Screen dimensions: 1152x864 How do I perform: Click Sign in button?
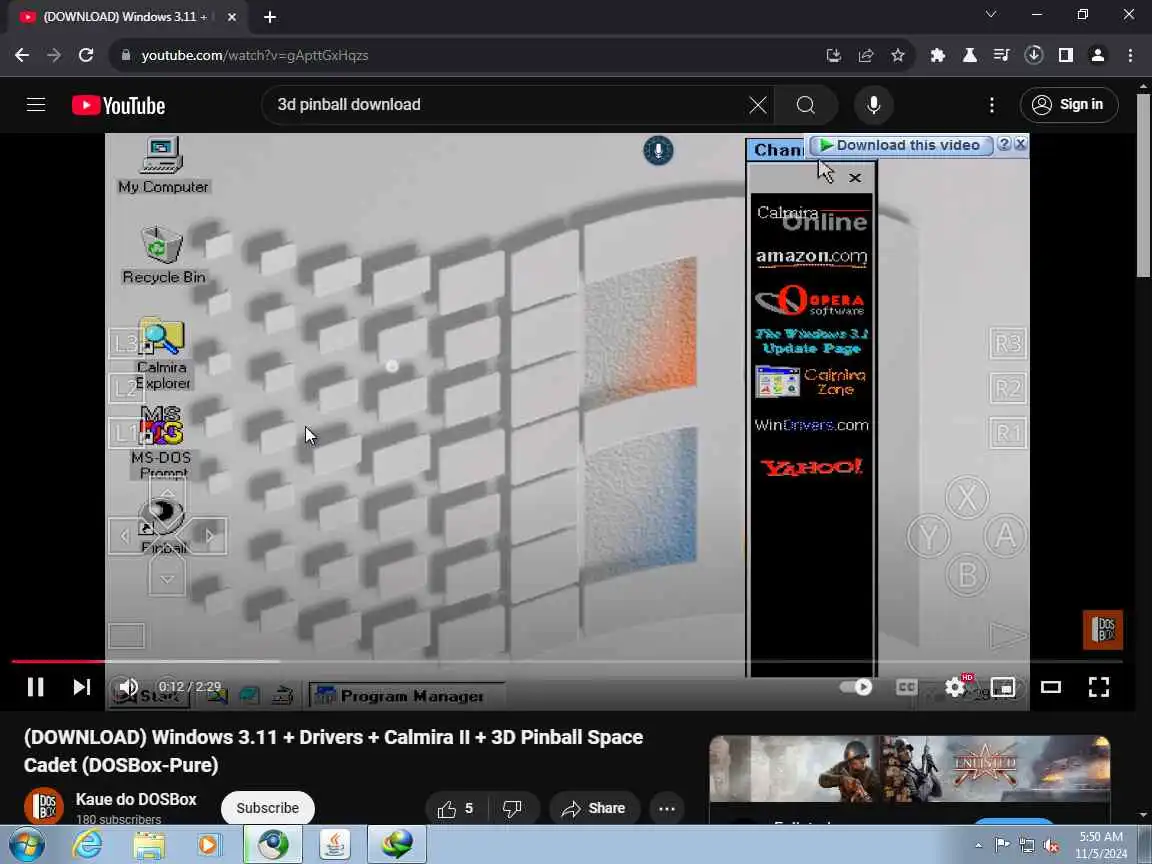[1069, 105]
